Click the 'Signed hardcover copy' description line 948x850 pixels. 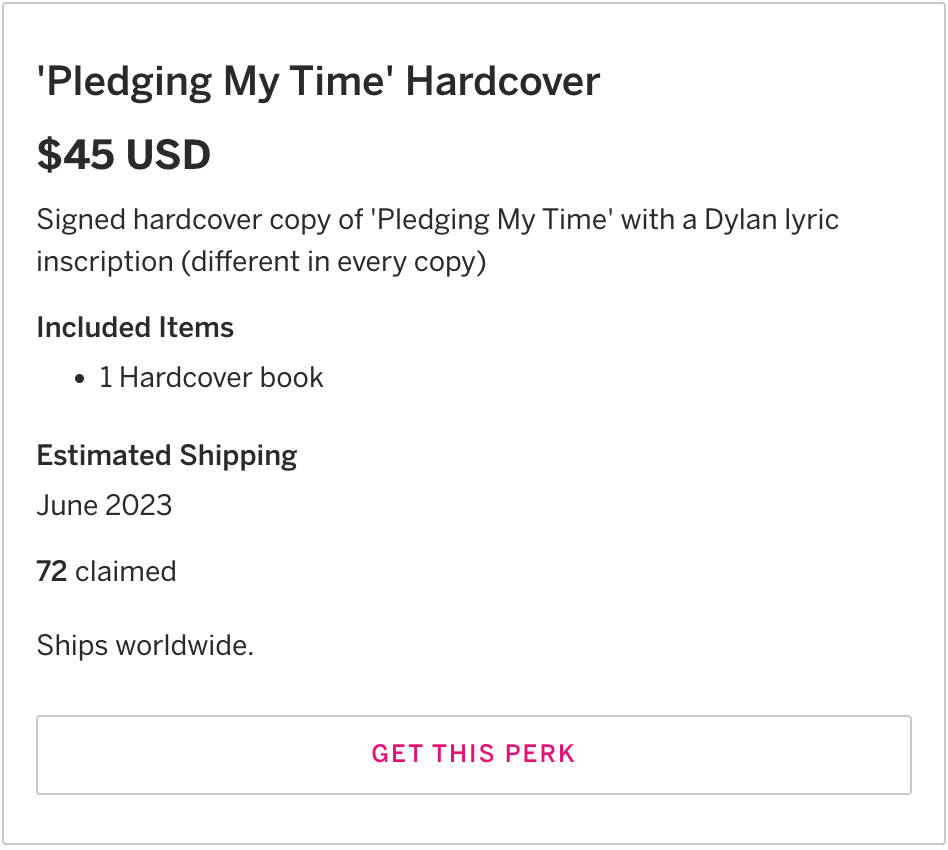(437, 220)
